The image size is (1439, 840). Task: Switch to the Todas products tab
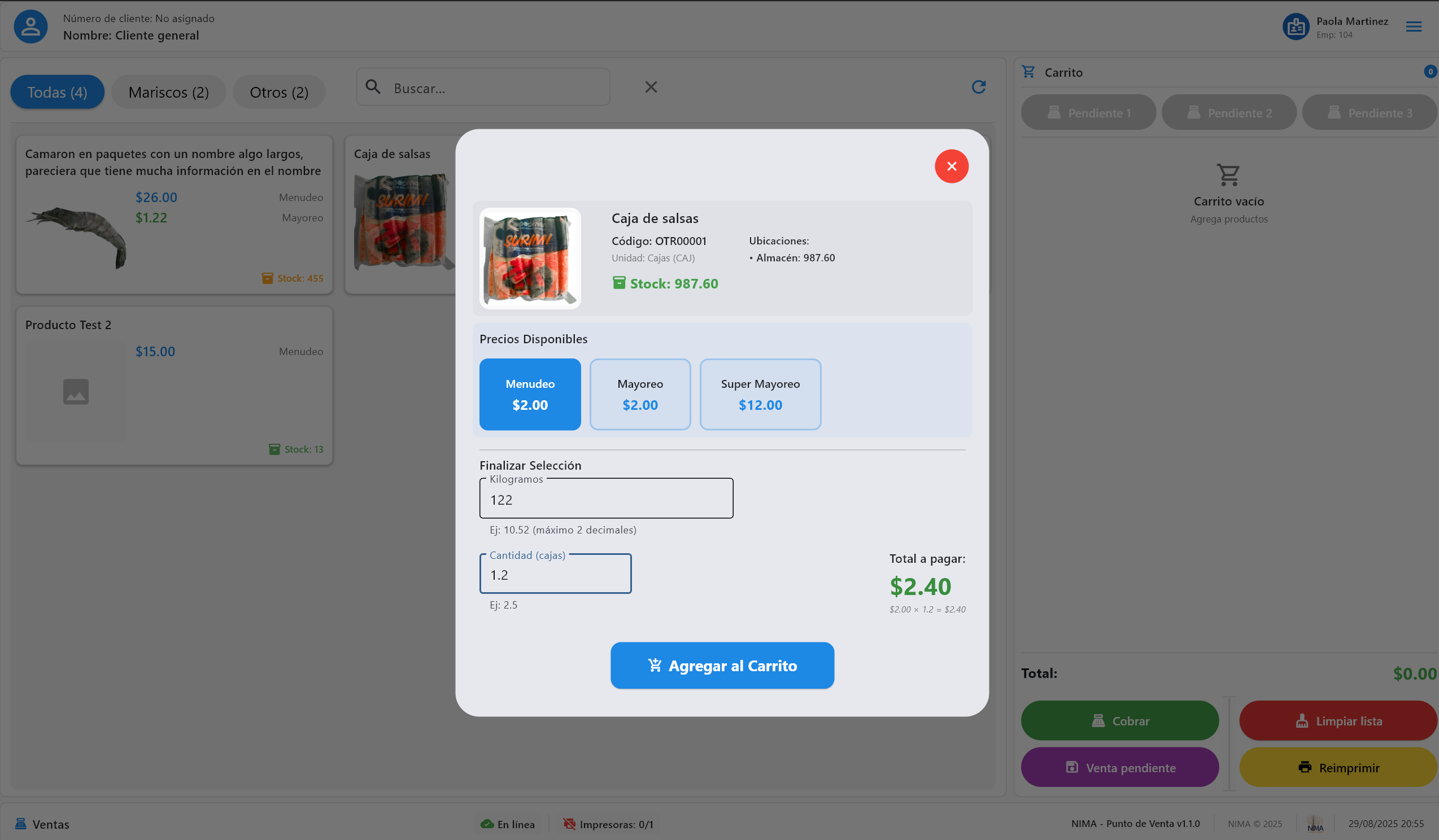pyautogui.click(x=57, y=91)
